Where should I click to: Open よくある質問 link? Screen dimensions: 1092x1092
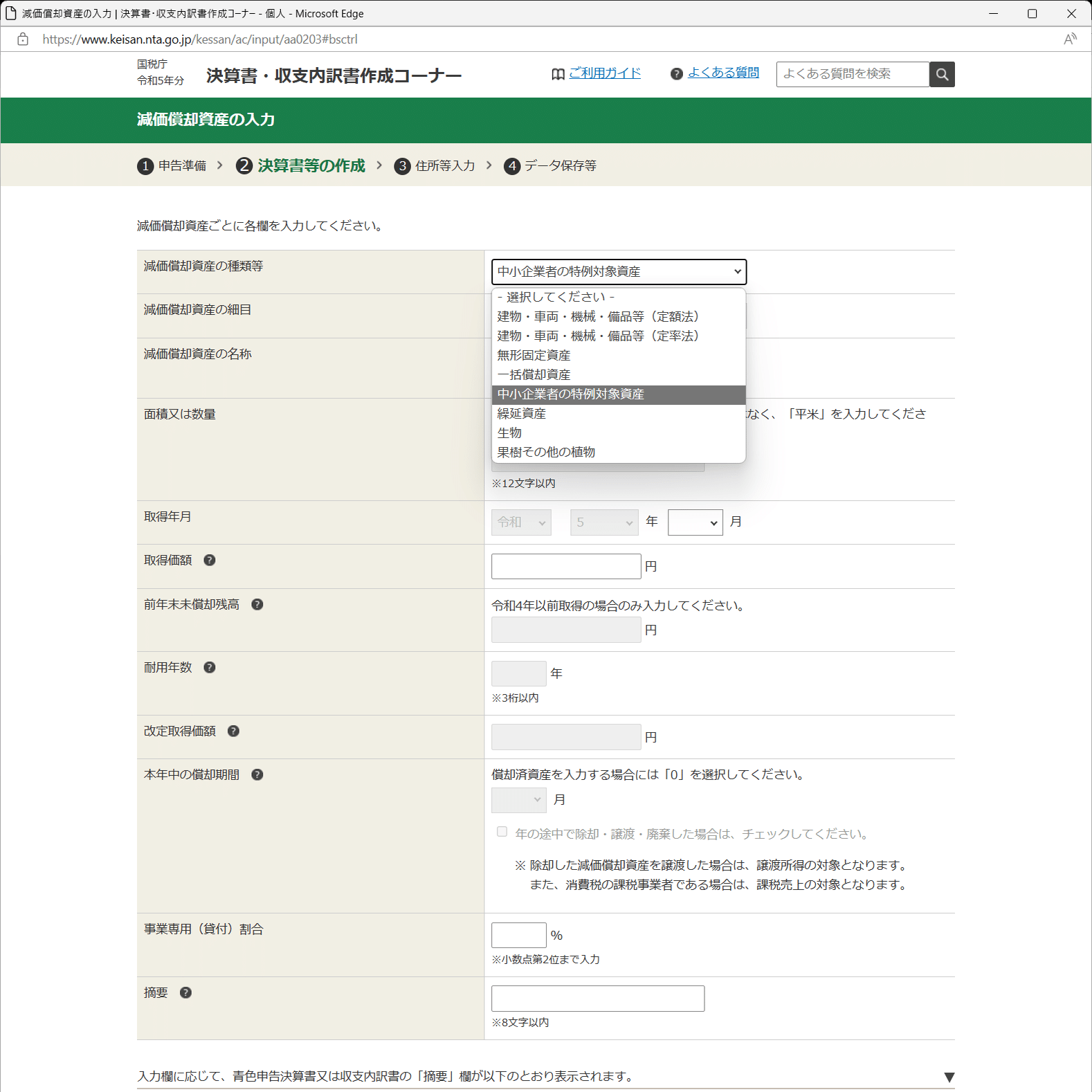pyautogui.click(x=723, y=73)
